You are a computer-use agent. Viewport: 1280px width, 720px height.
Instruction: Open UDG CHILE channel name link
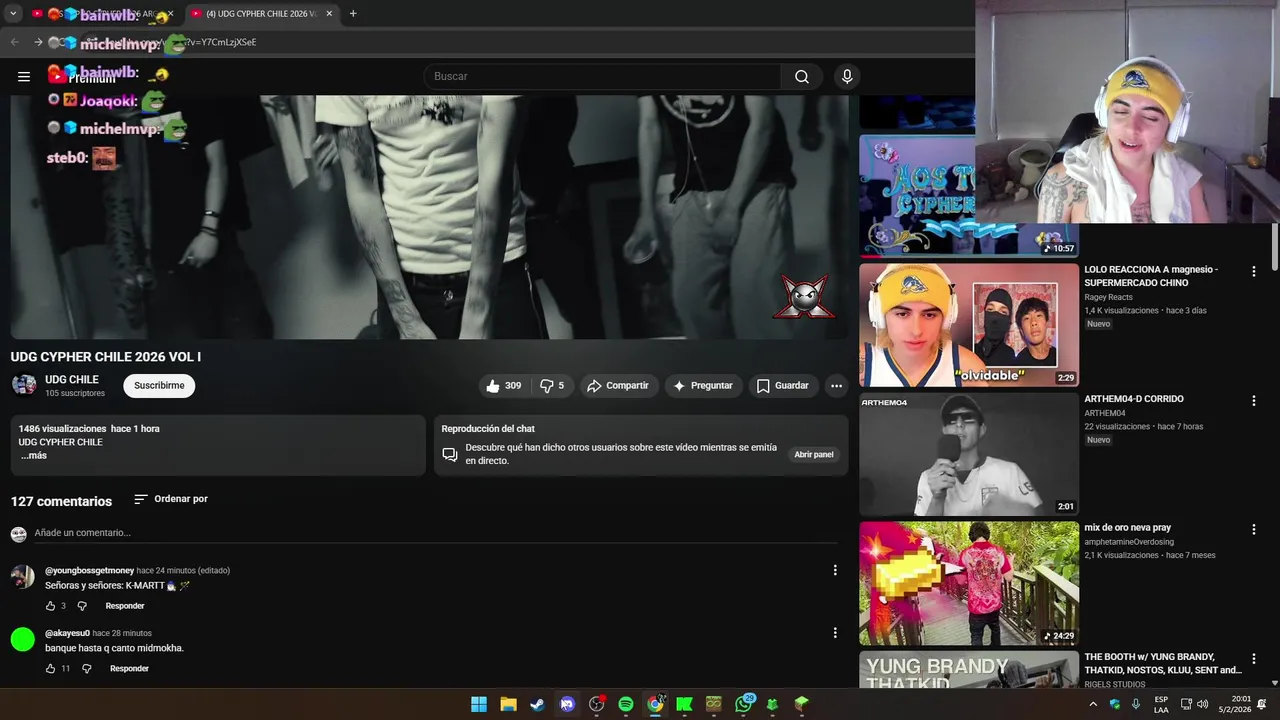(72, 380)
